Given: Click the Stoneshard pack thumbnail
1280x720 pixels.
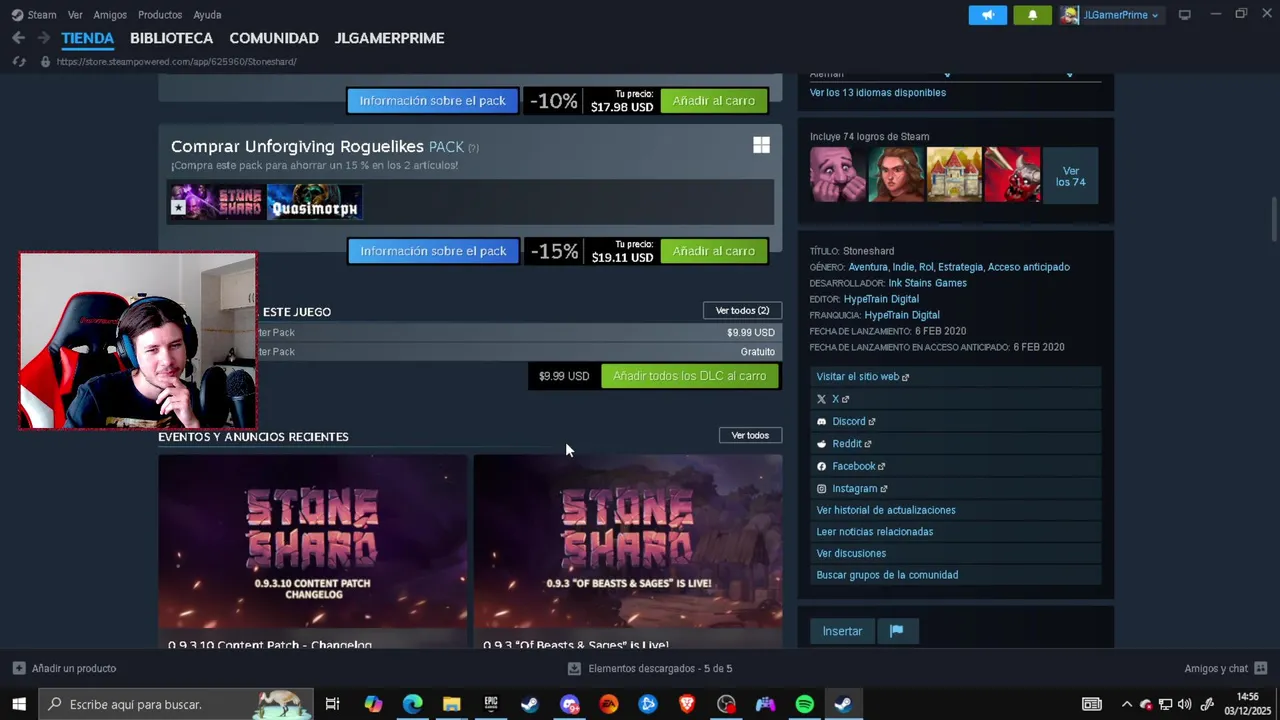Looking at the screenshot, I should (x=218, y=202).
